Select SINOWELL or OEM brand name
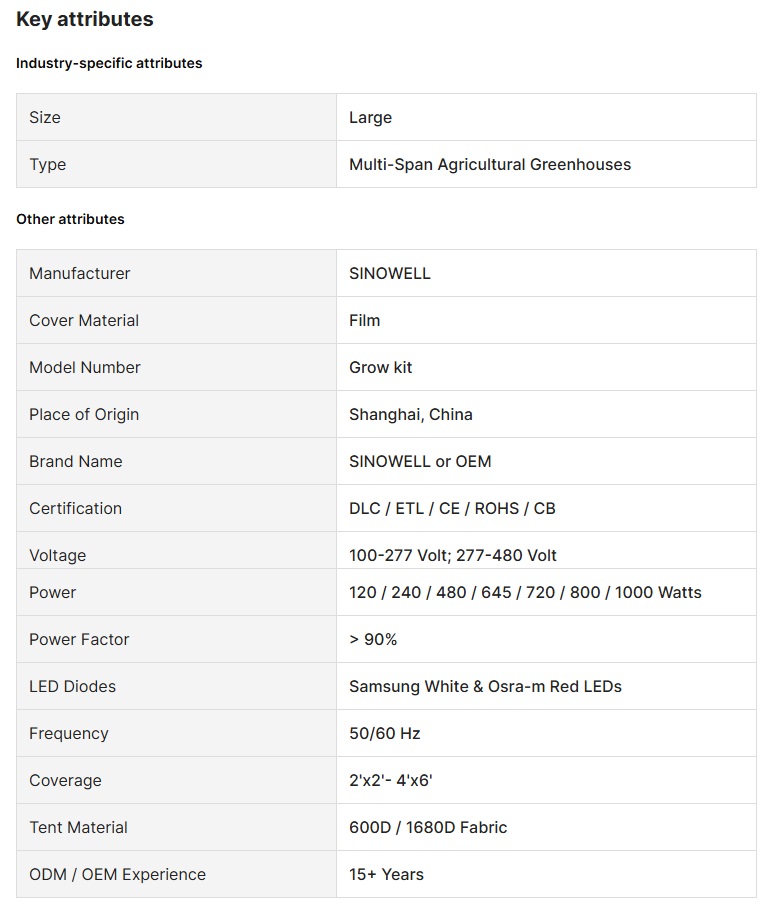This screenshot has height=912, width=766. [420, 461]
